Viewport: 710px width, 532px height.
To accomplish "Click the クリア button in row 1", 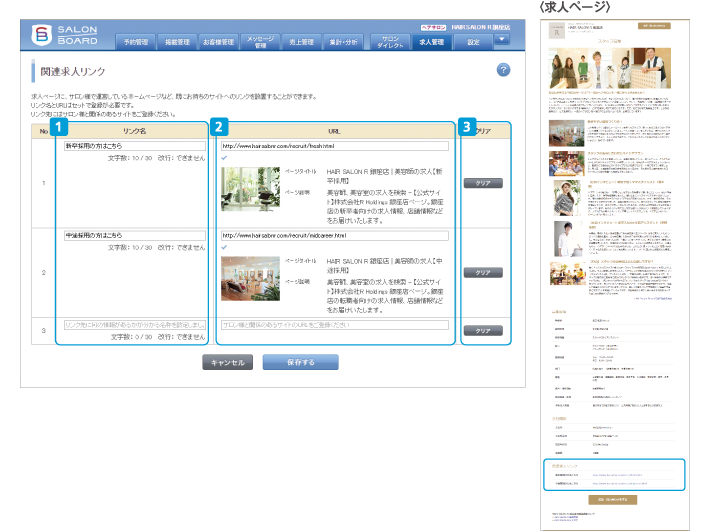I will pyautogui.click(x=483, y=183).
